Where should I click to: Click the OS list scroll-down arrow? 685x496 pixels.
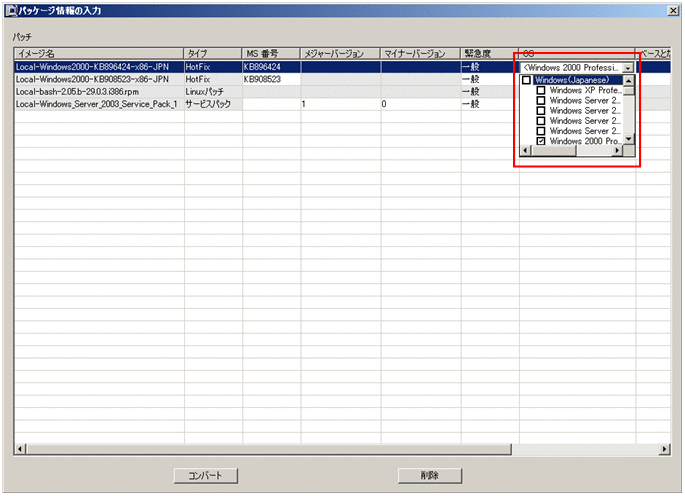(628, 140)
